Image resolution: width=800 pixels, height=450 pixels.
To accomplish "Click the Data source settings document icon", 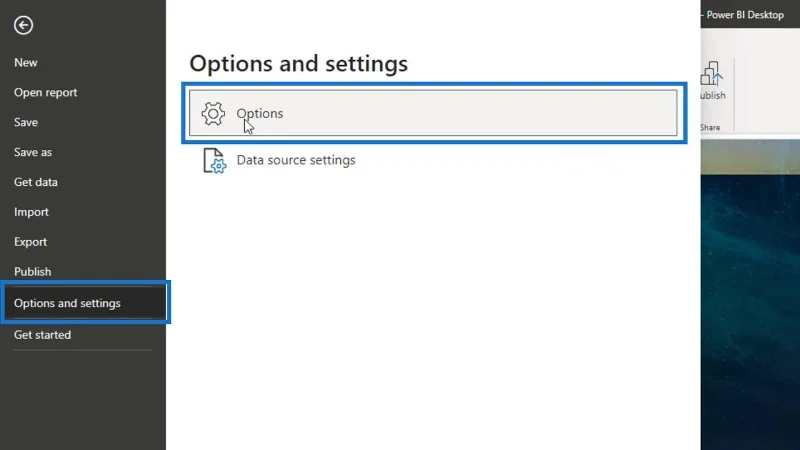I will point(214,161).
